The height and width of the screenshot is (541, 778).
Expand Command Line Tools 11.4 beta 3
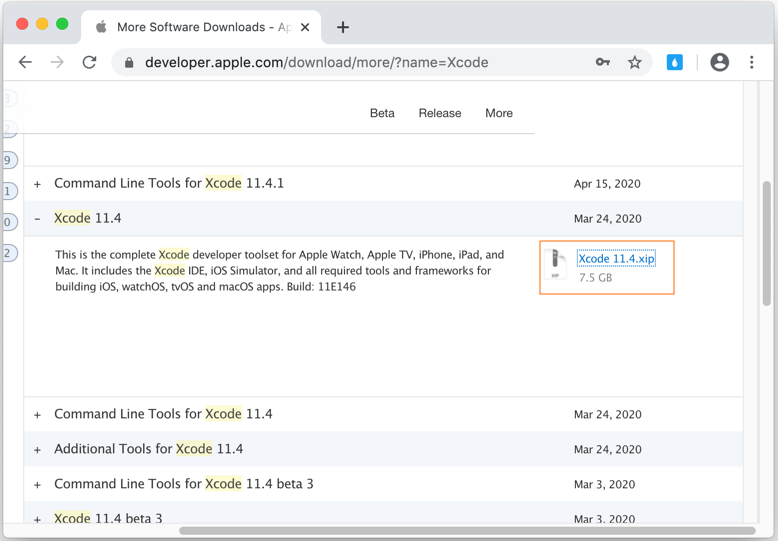pos(37,484)
